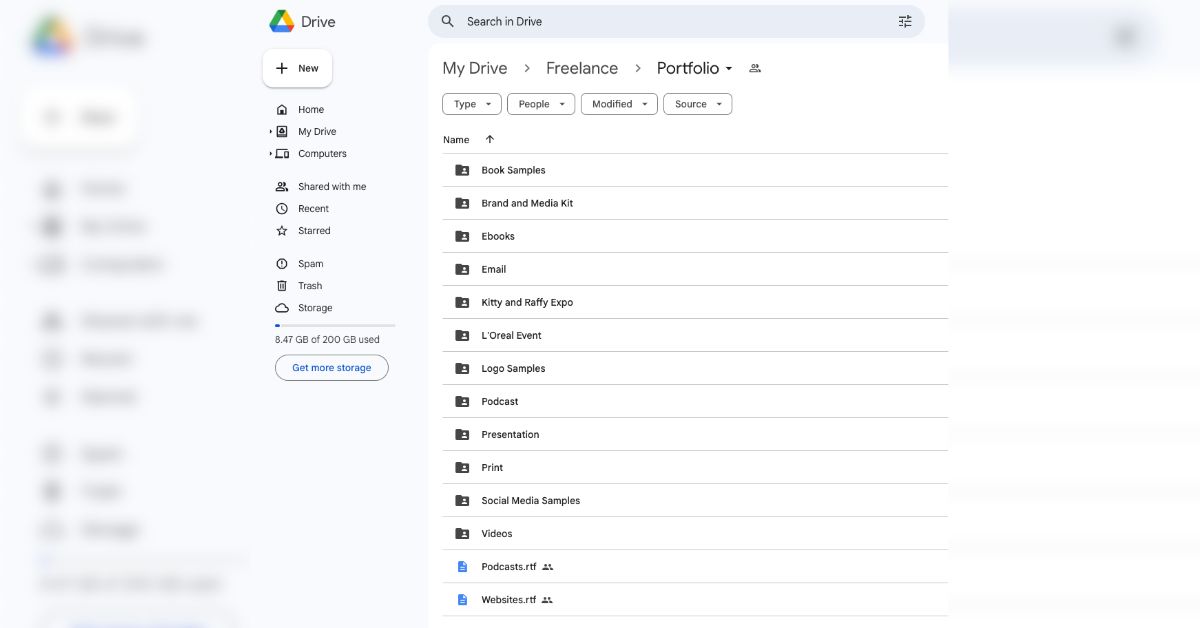Open the Freelance breadcrumb link
This screenshot has width=1200, height=628.
coord(581,67)
